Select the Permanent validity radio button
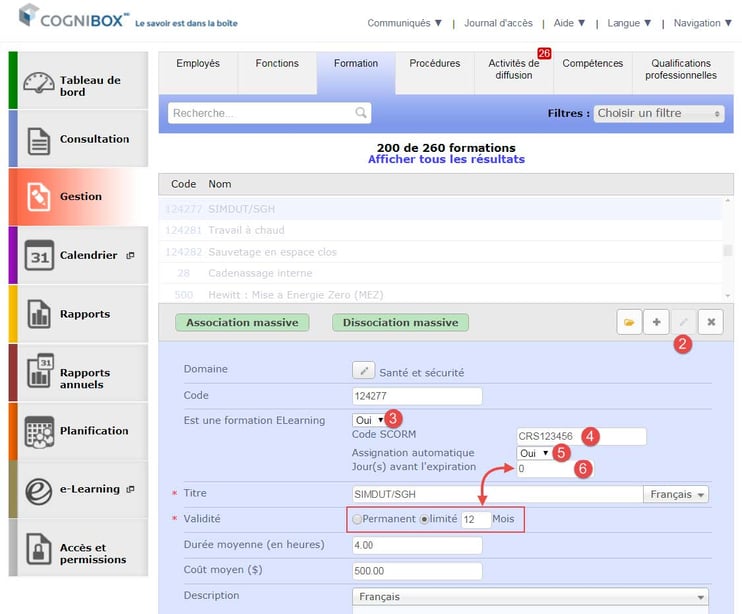The height and width of the screenshot is (614, 742). (357, 519)
